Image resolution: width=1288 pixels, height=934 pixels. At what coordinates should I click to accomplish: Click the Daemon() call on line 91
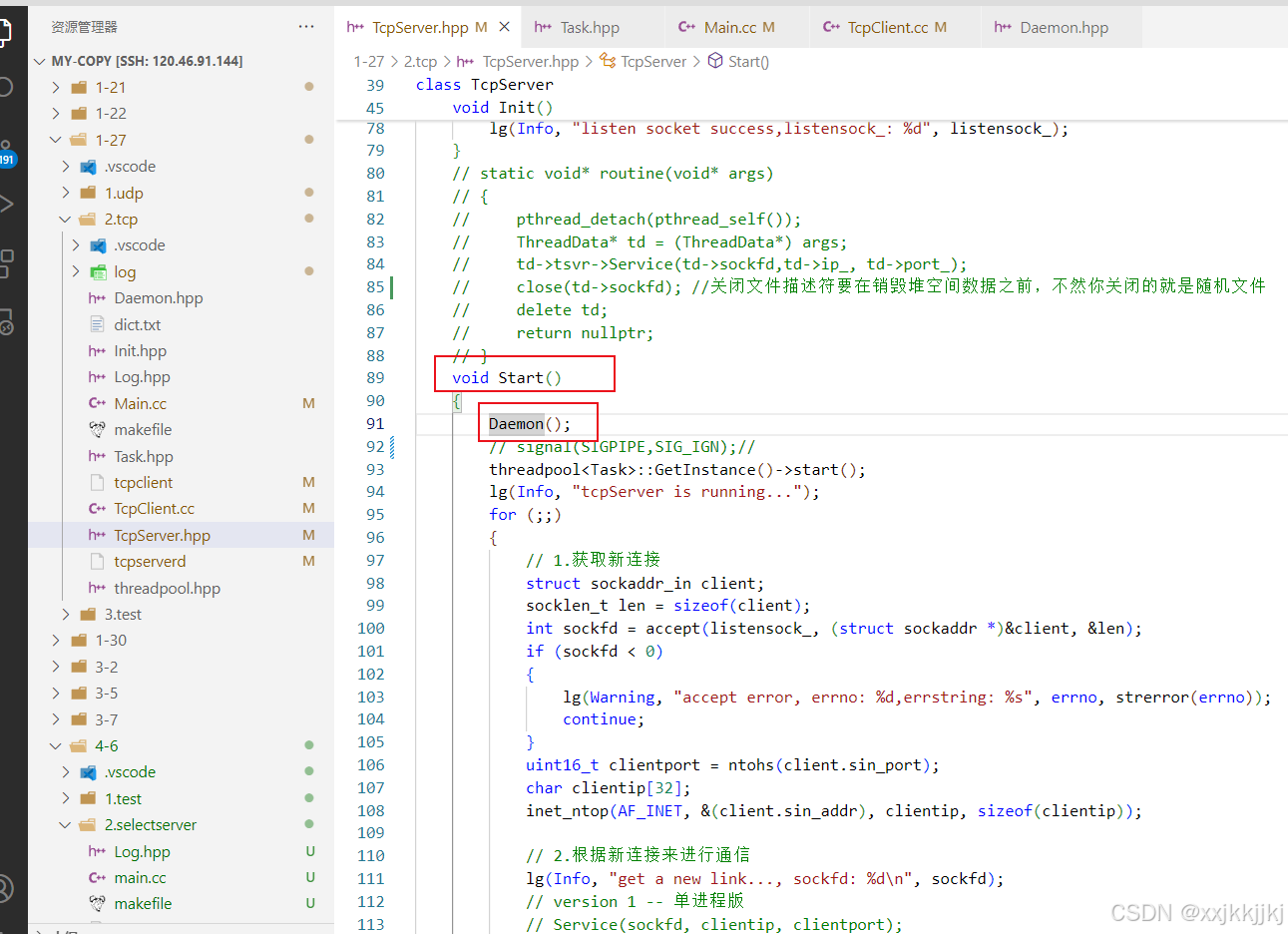tap(530, 424)
